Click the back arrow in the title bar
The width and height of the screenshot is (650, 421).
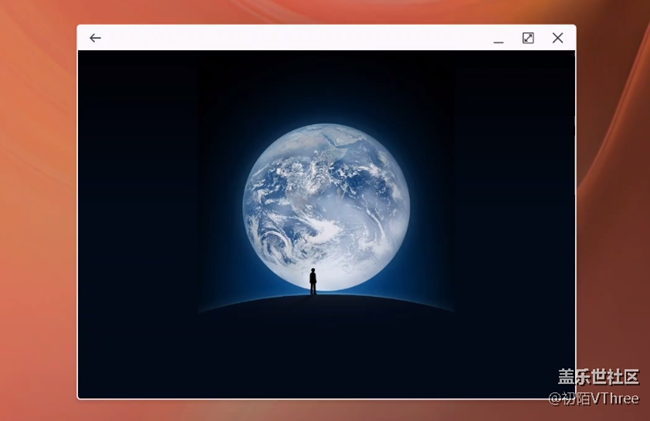click(x=95, y=38)
